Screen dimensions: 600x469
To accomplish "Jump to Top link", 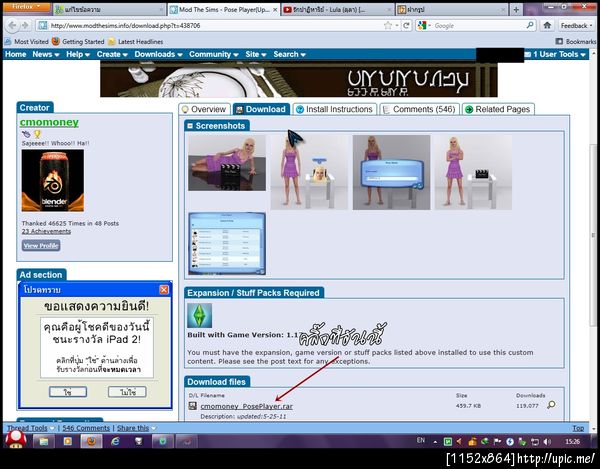I will click(578, 428).
